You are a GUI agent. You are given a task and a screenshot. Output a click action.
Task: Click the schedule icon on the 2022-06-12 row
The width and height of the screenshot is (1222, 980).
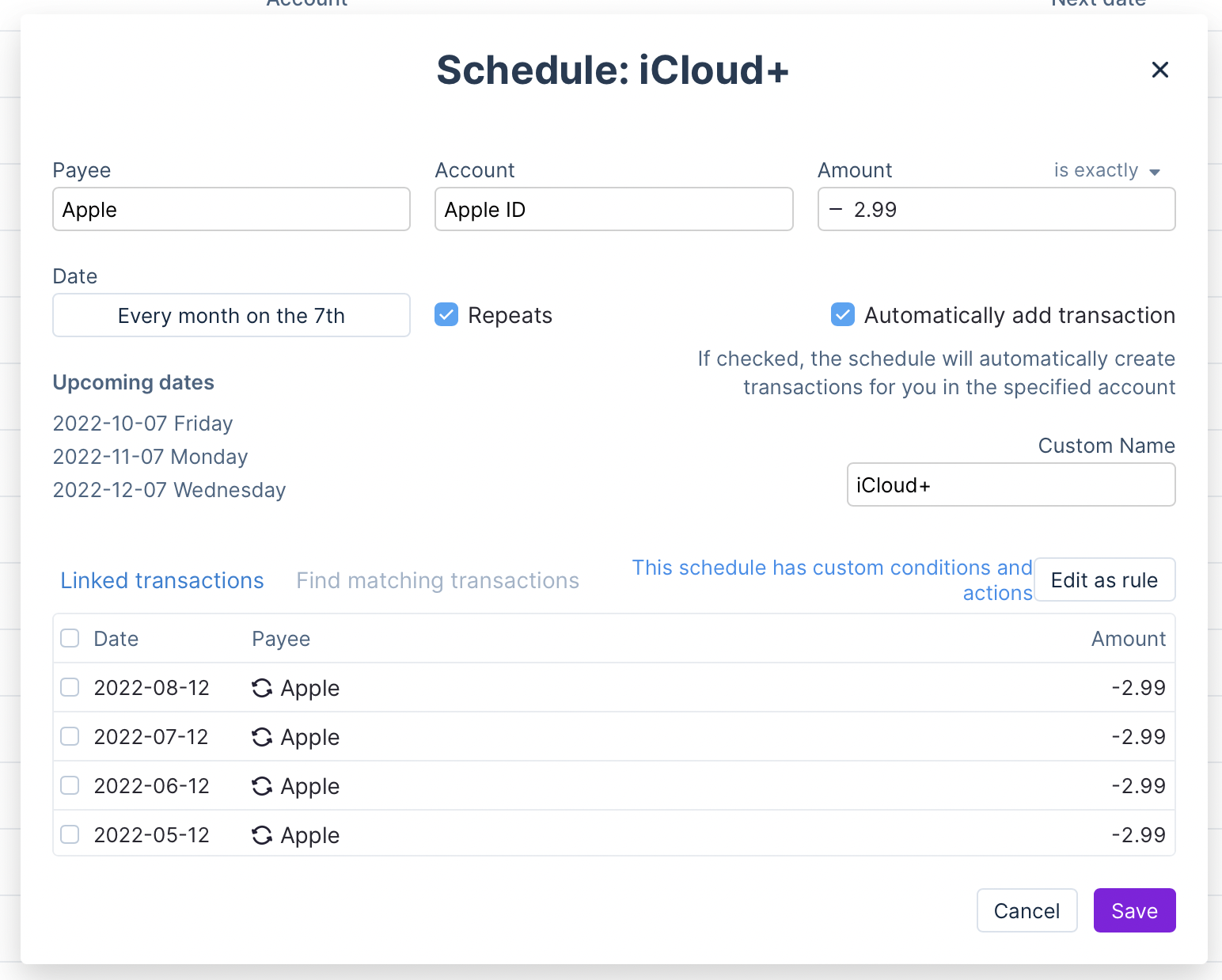click(262, 786)
